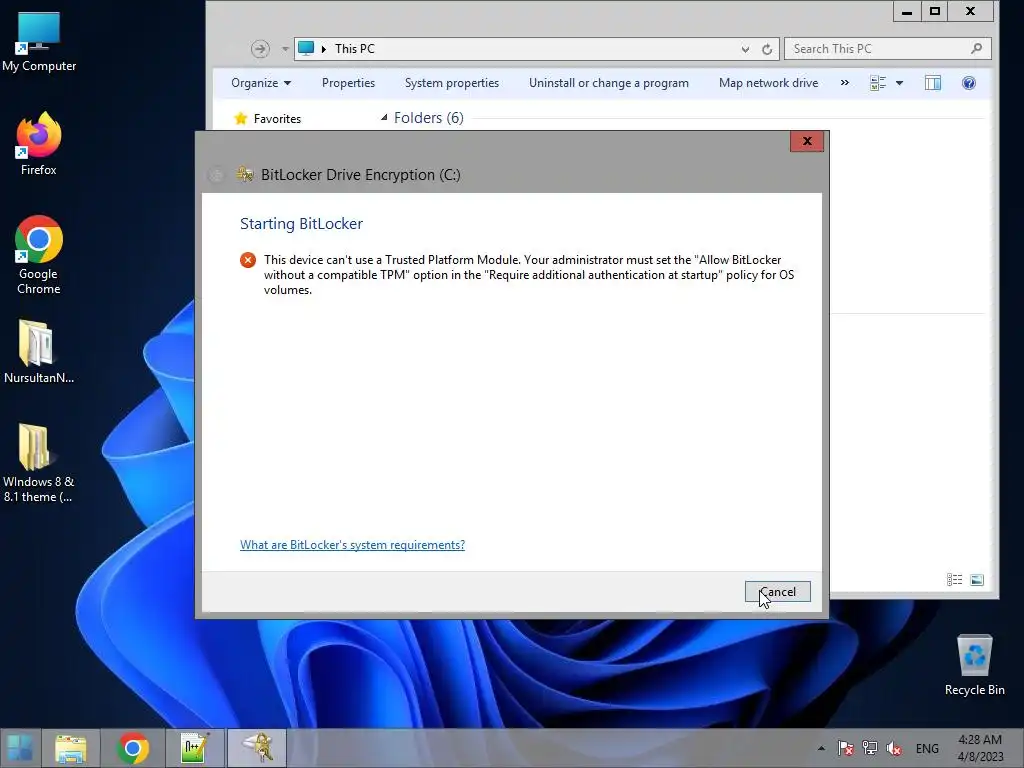Click the Start button on taskbar

(20, 748)
